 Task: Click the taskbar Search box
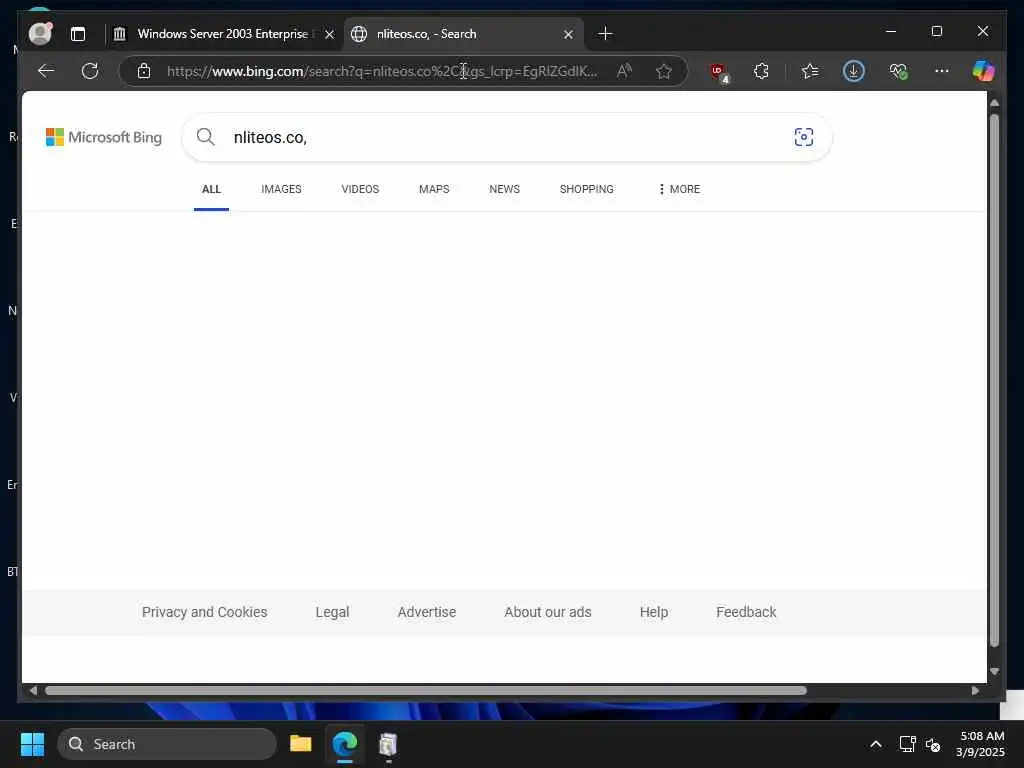[x=167, y=744]
